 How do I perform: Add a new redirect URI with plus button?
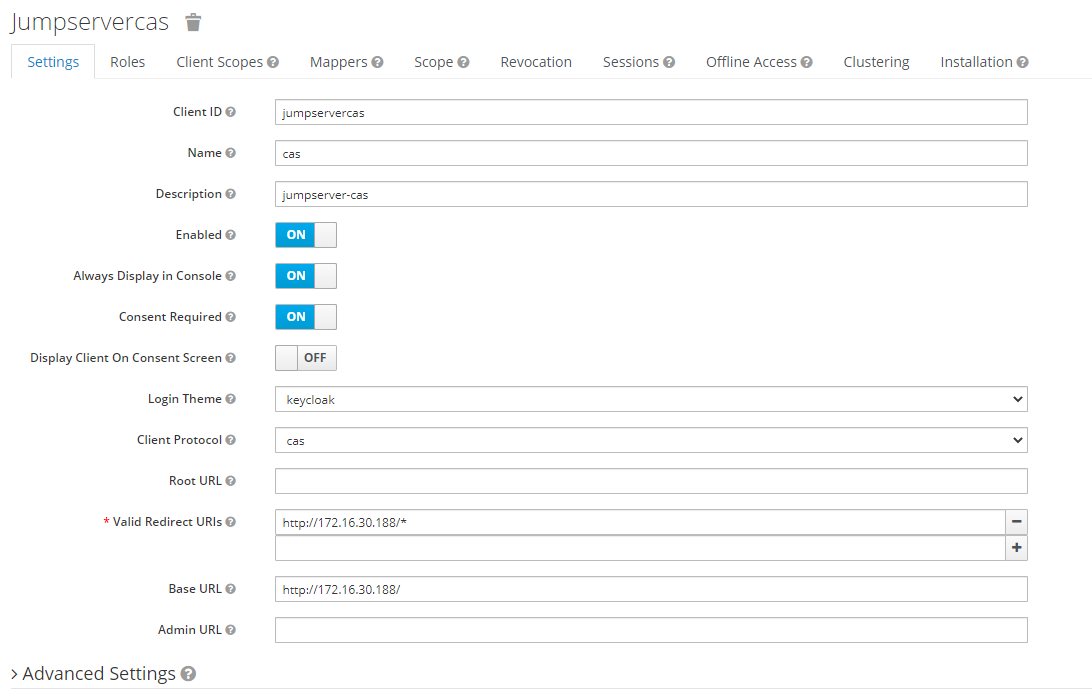tap(1017, 548)
